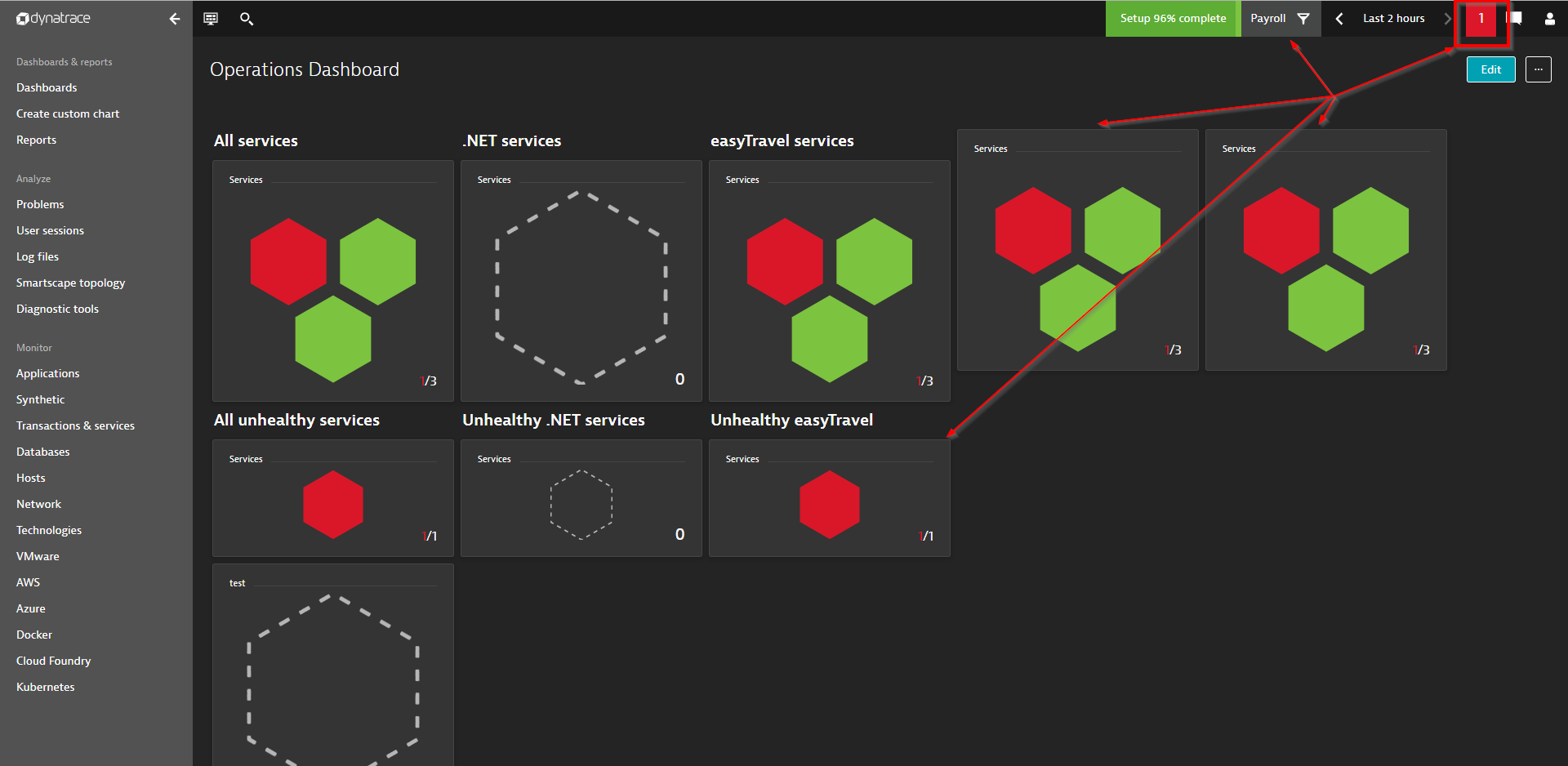Open Azure in sidebar

tap(31, 608)
